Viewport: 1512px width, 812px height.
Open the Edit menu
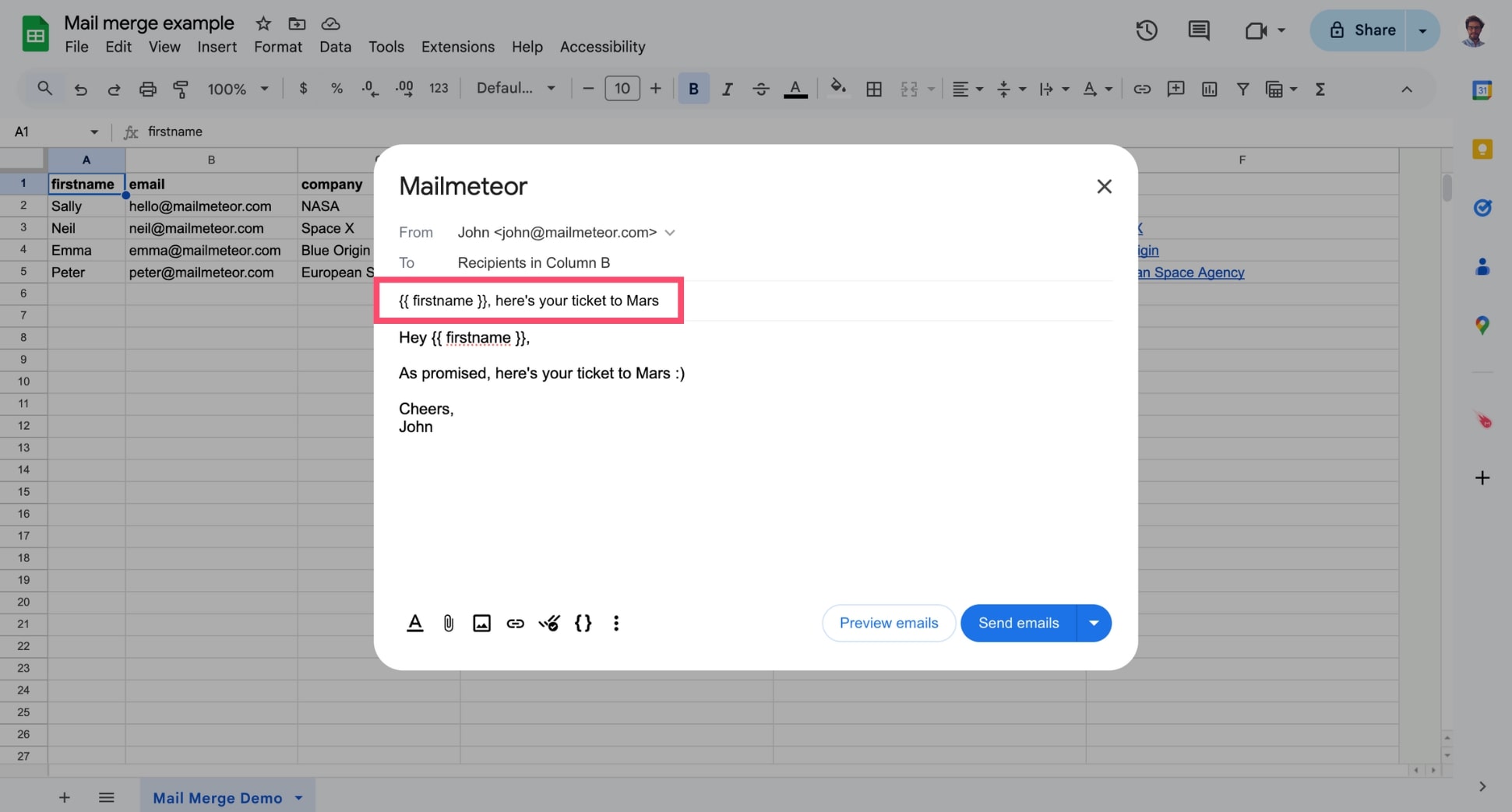118,47
